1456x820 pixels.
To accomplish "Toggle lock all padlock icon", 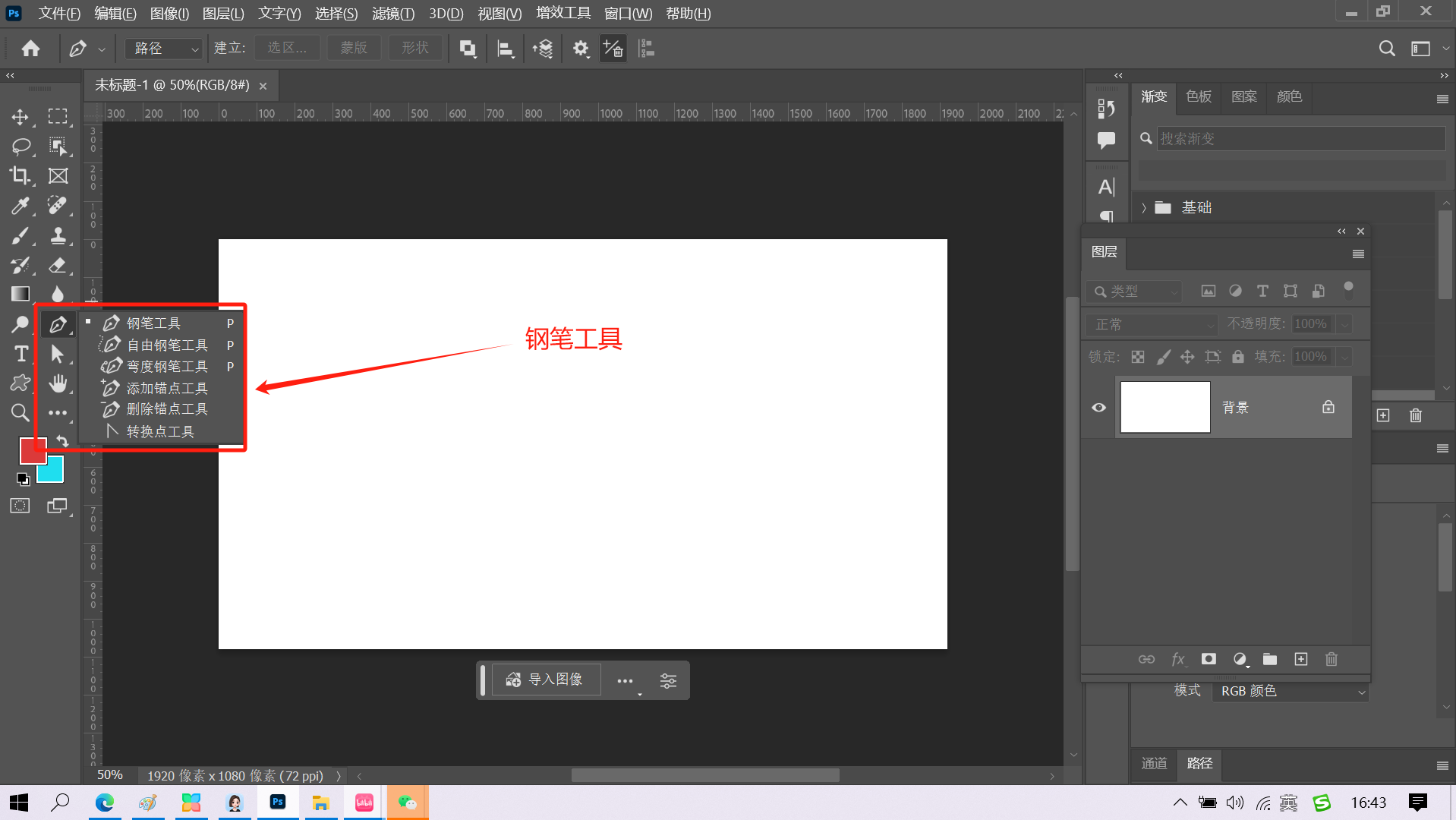I will [x=1238, y=357].
